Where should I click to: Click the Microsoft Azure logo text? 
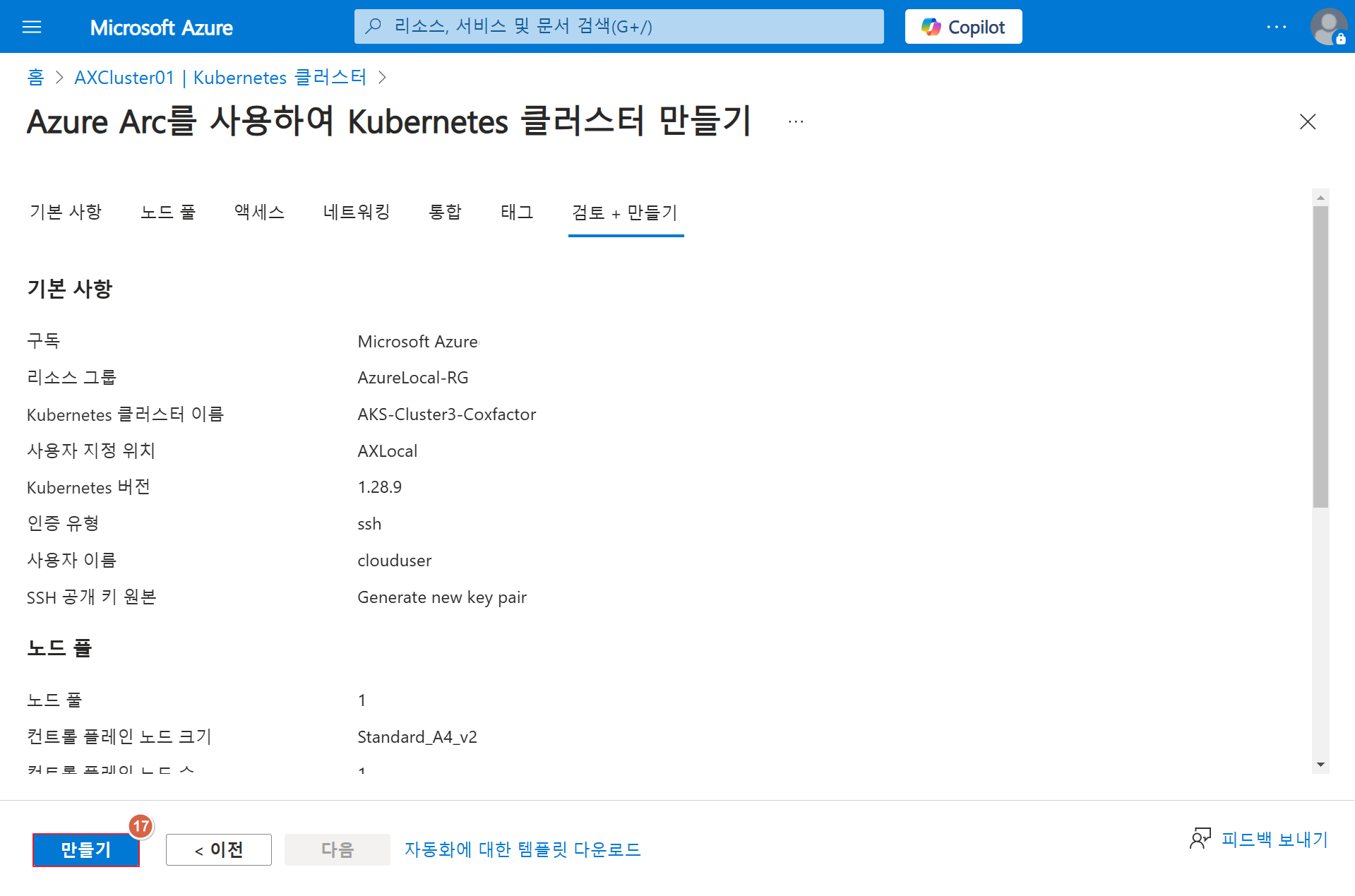162,27
